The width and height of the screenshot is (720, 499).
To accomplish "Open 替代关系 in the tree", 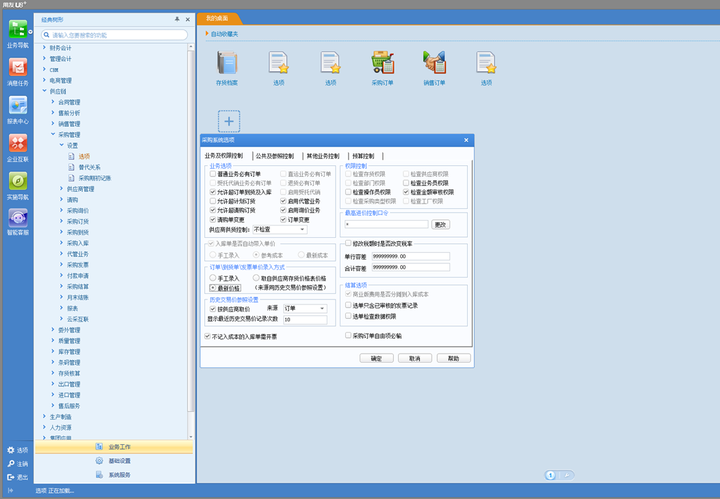I will (x=89, y=167).
